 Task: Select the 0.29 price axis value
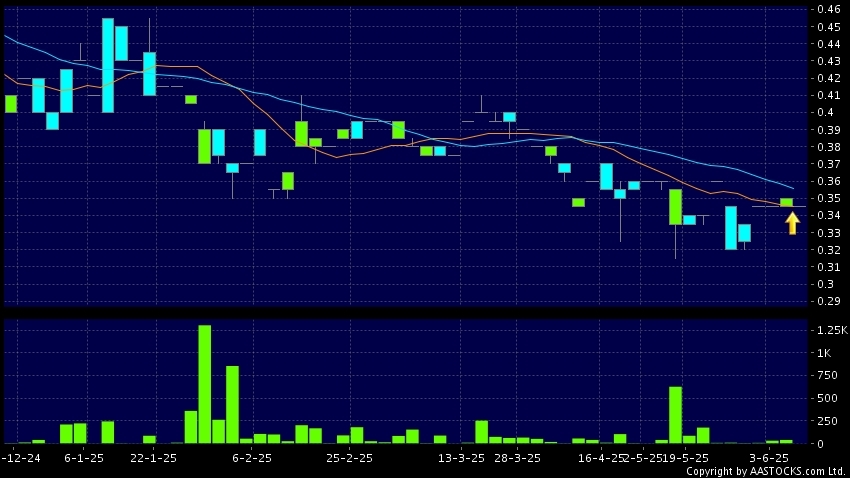829,301
